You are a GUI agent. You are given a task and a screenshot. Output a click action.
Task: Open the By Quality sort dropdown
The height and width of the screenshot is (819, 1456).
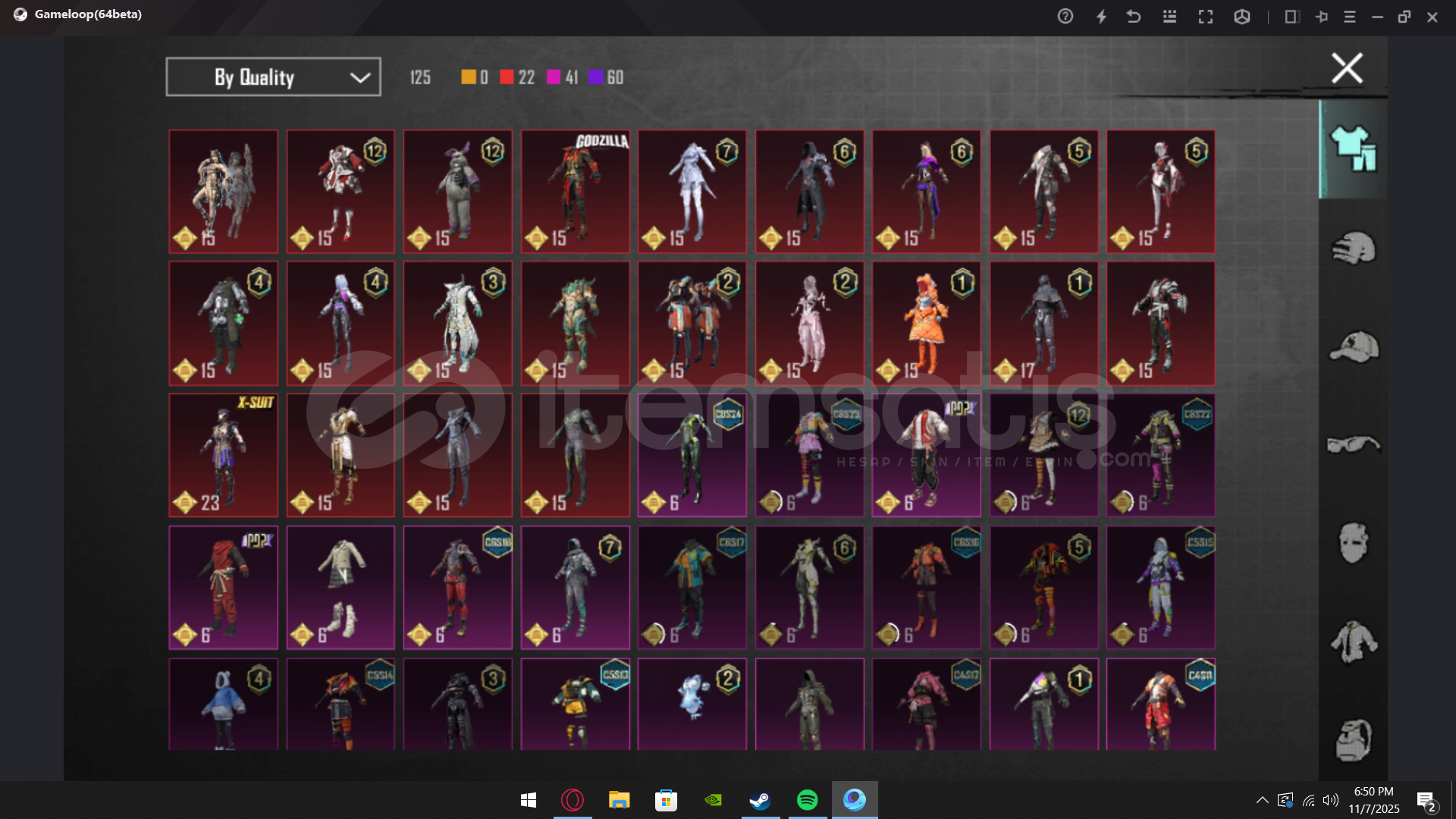273,77
